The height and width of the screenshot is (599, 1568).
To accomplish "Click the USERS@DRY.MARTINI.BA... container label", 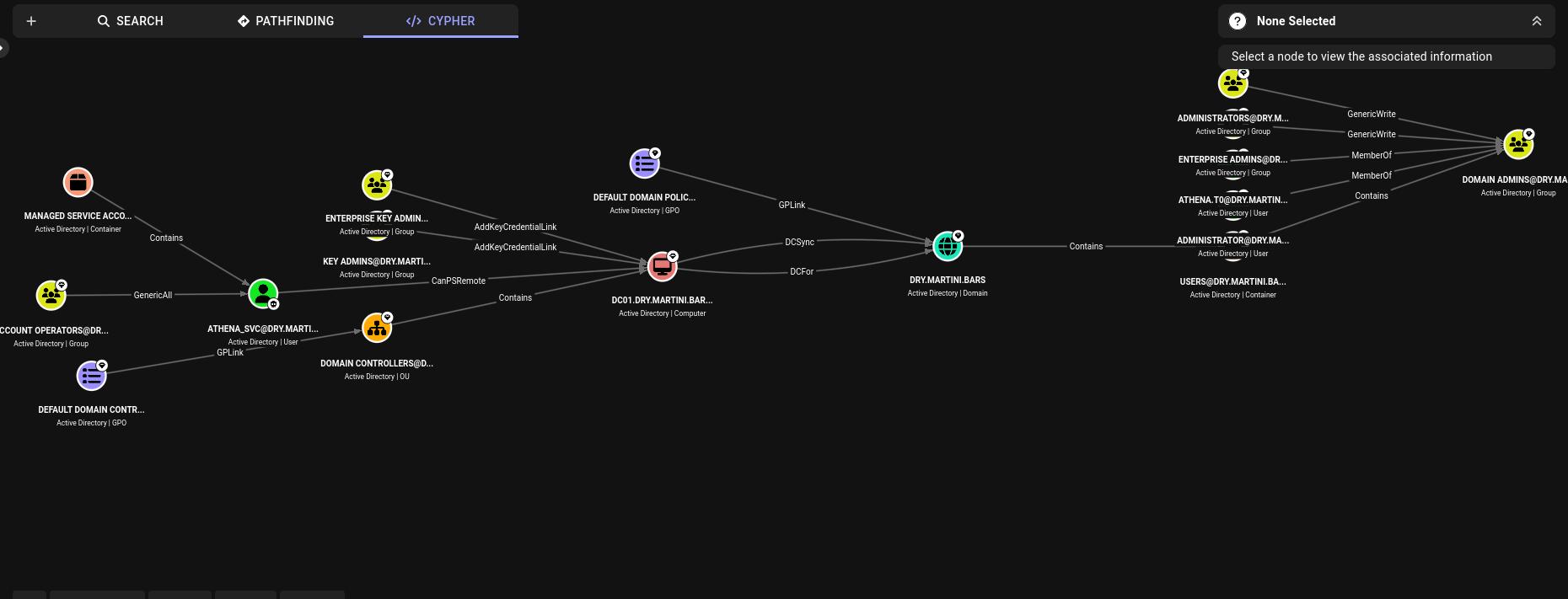I will click(x=1233, y=281).
